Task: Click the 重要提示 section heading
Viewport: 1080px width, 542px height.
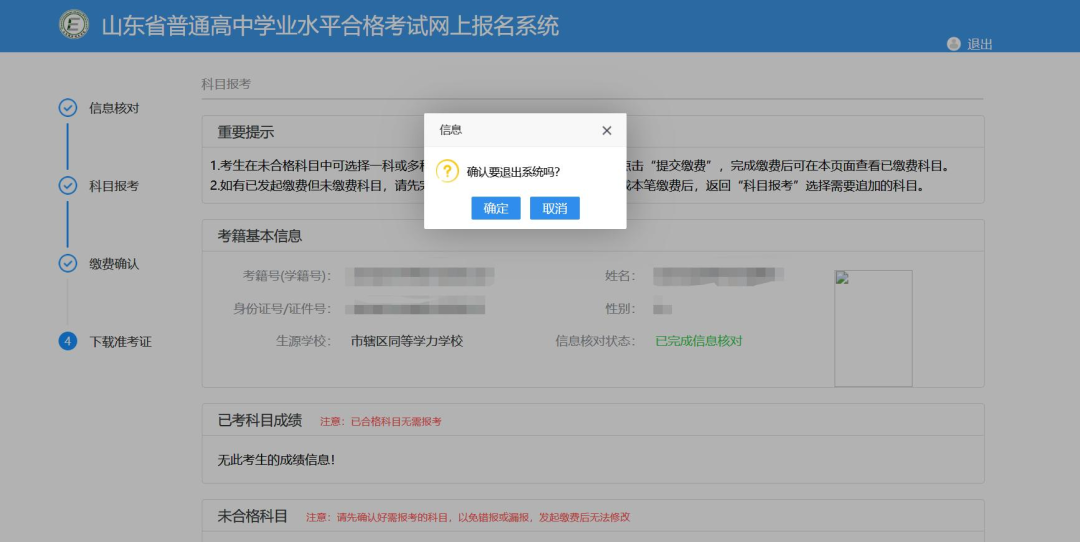Action: pyautogui.click(x=246, y=132)
